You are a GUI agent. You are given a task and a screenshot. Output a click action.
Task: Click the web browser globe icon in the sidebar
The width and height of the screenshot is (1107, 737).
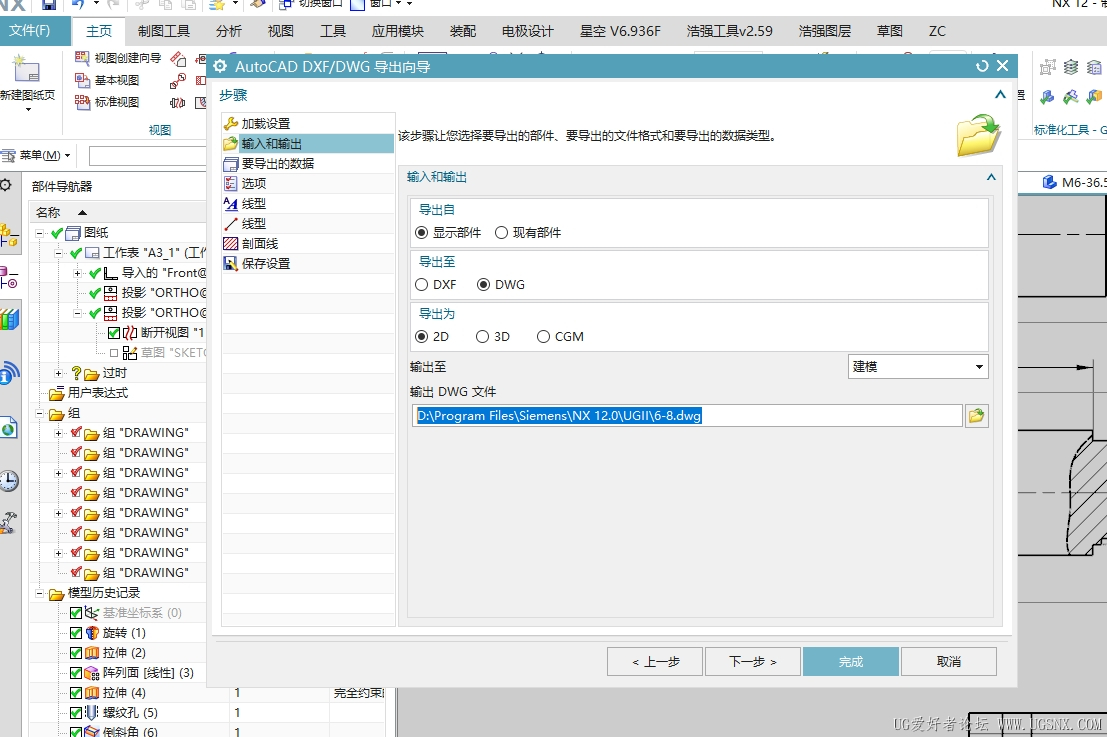9,427
